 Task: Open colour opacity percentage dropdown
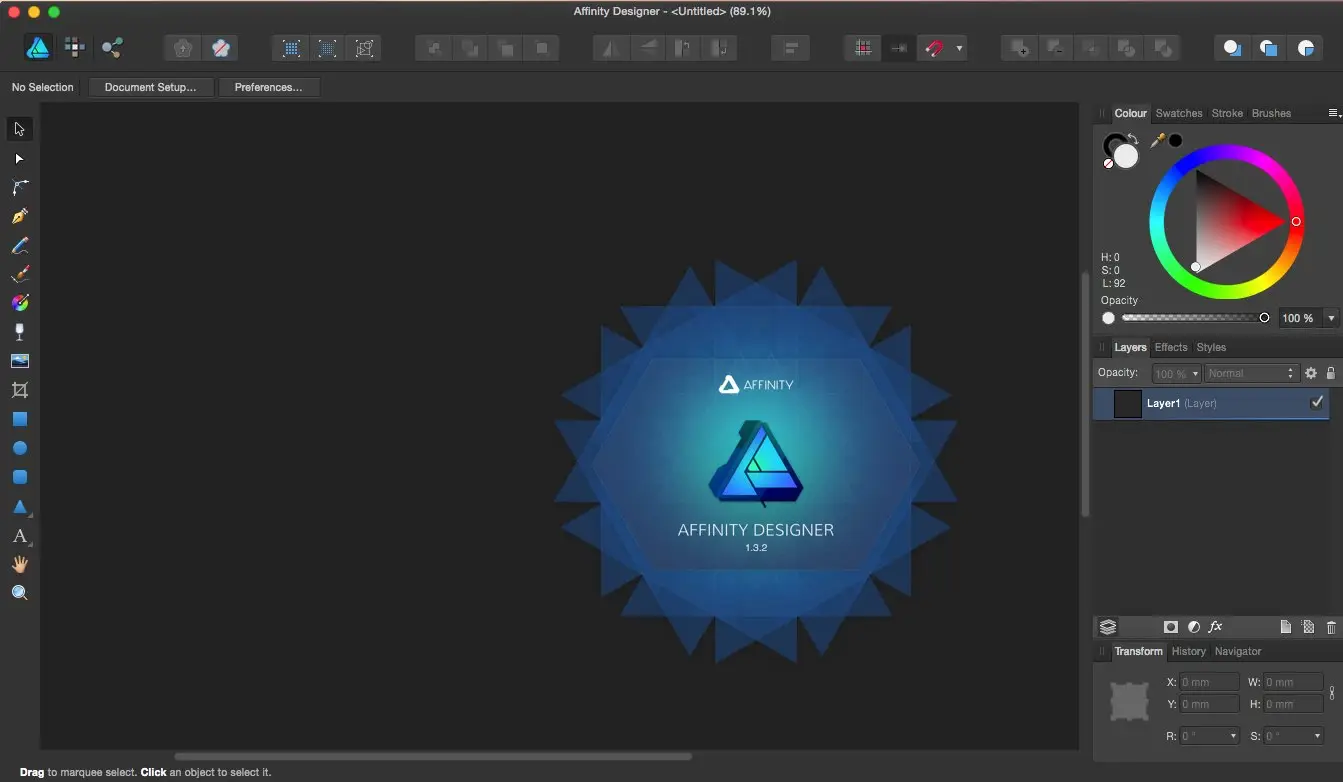1331,318
